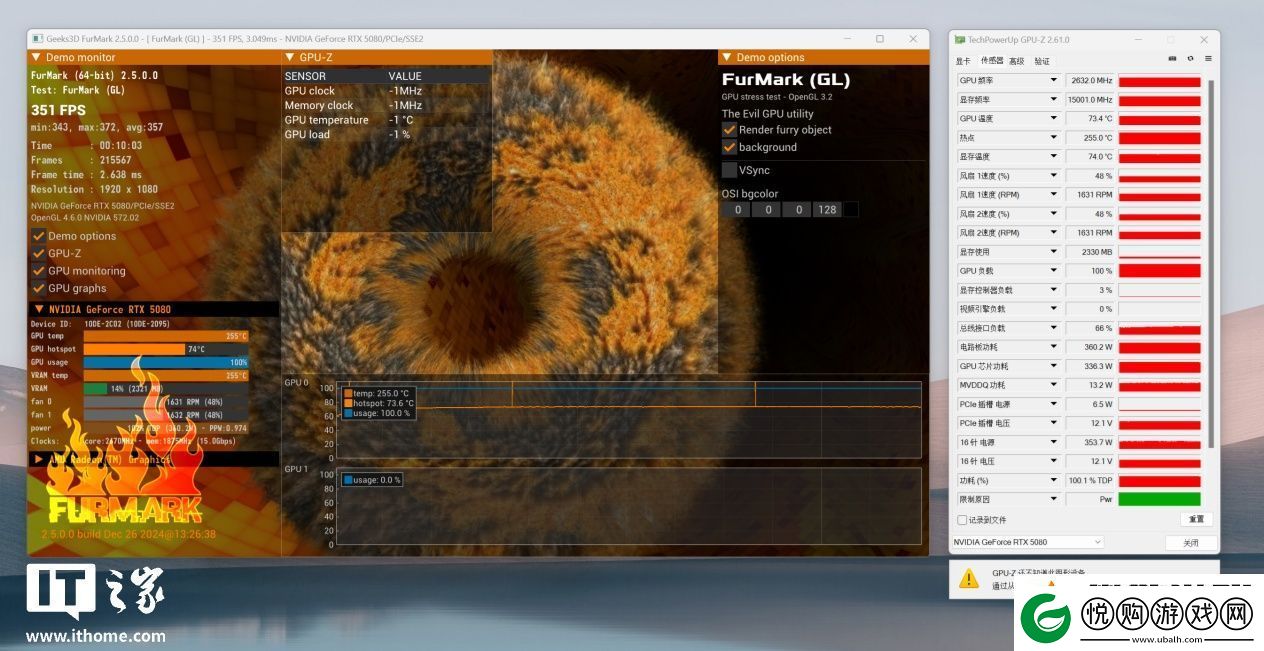Image resolution: width=1264 pixels, height=651 pixels.
Task: Minimize the FurMark window
Action: coord(847,39)
